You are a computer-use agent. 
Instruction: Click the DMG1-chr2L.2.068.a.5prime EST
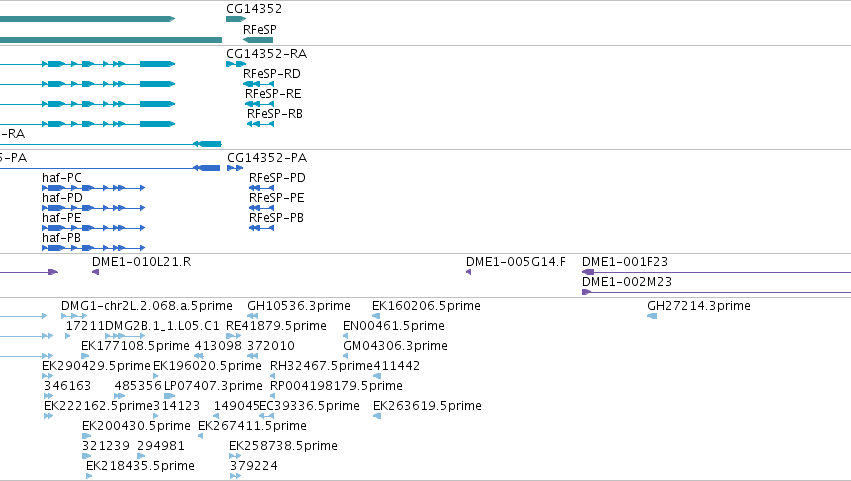pos(74,316)
